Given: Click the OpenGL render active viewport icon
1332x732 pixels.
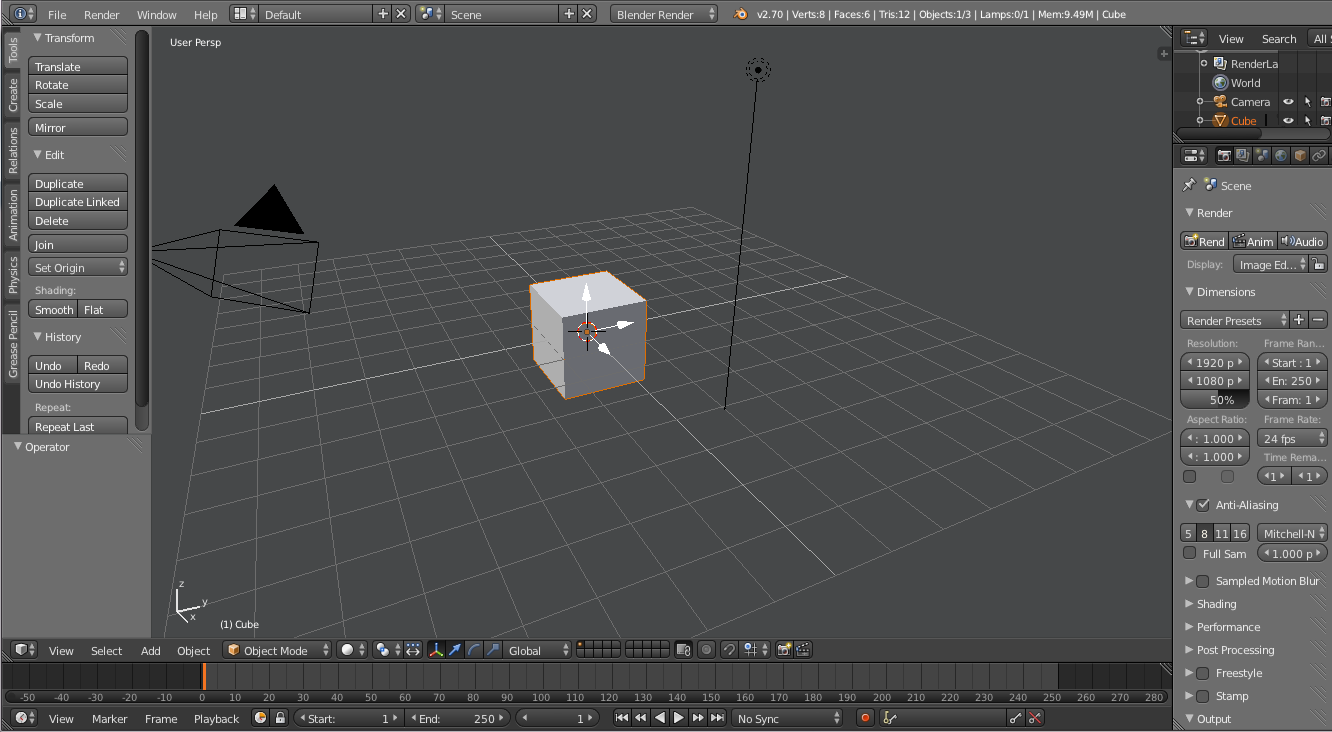Looking at the screenshot, I should 784,650.
